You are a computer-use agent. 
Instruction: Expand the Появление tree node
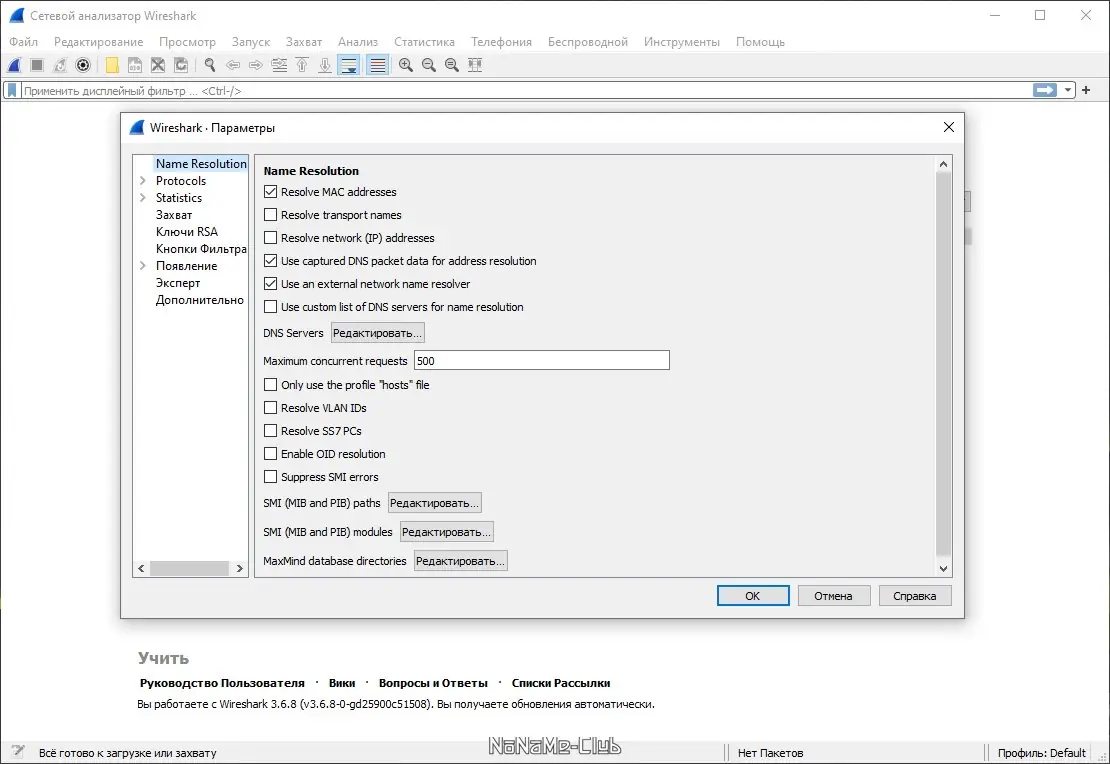pos(143,266)
